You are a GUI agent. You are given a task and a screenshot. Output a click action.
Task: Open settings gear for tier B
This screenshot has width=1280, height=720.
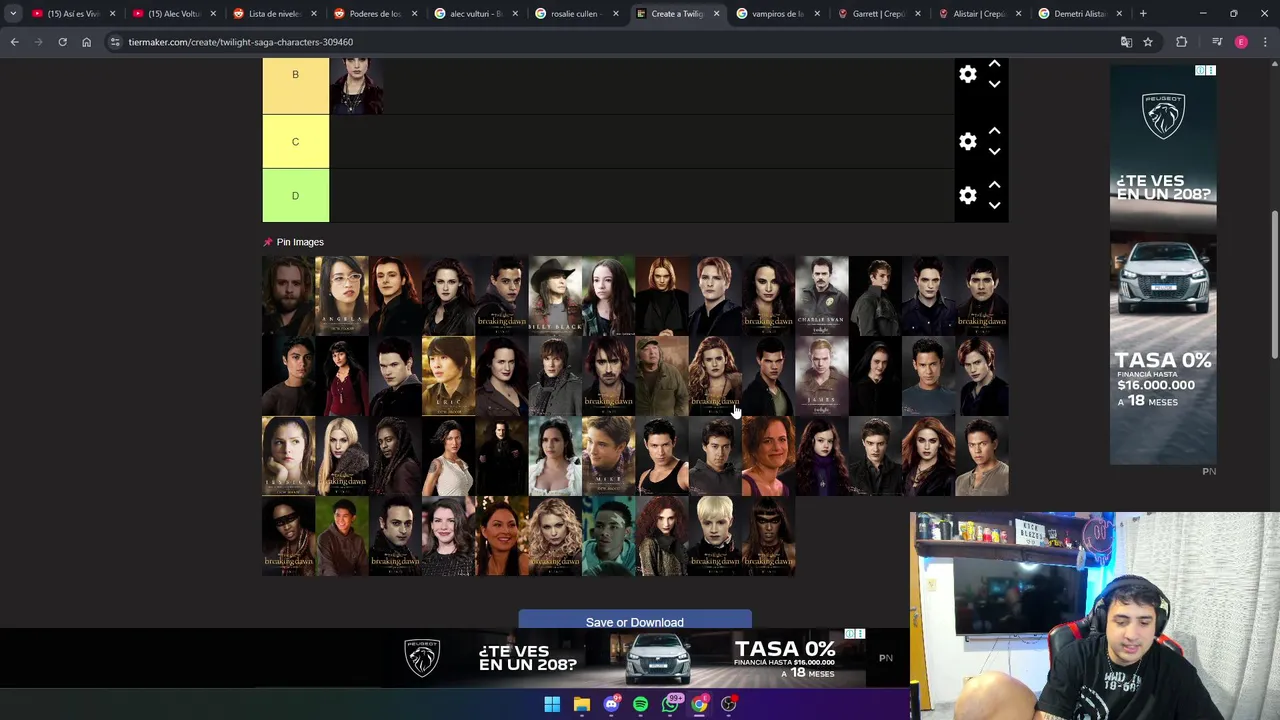(967, 74)
